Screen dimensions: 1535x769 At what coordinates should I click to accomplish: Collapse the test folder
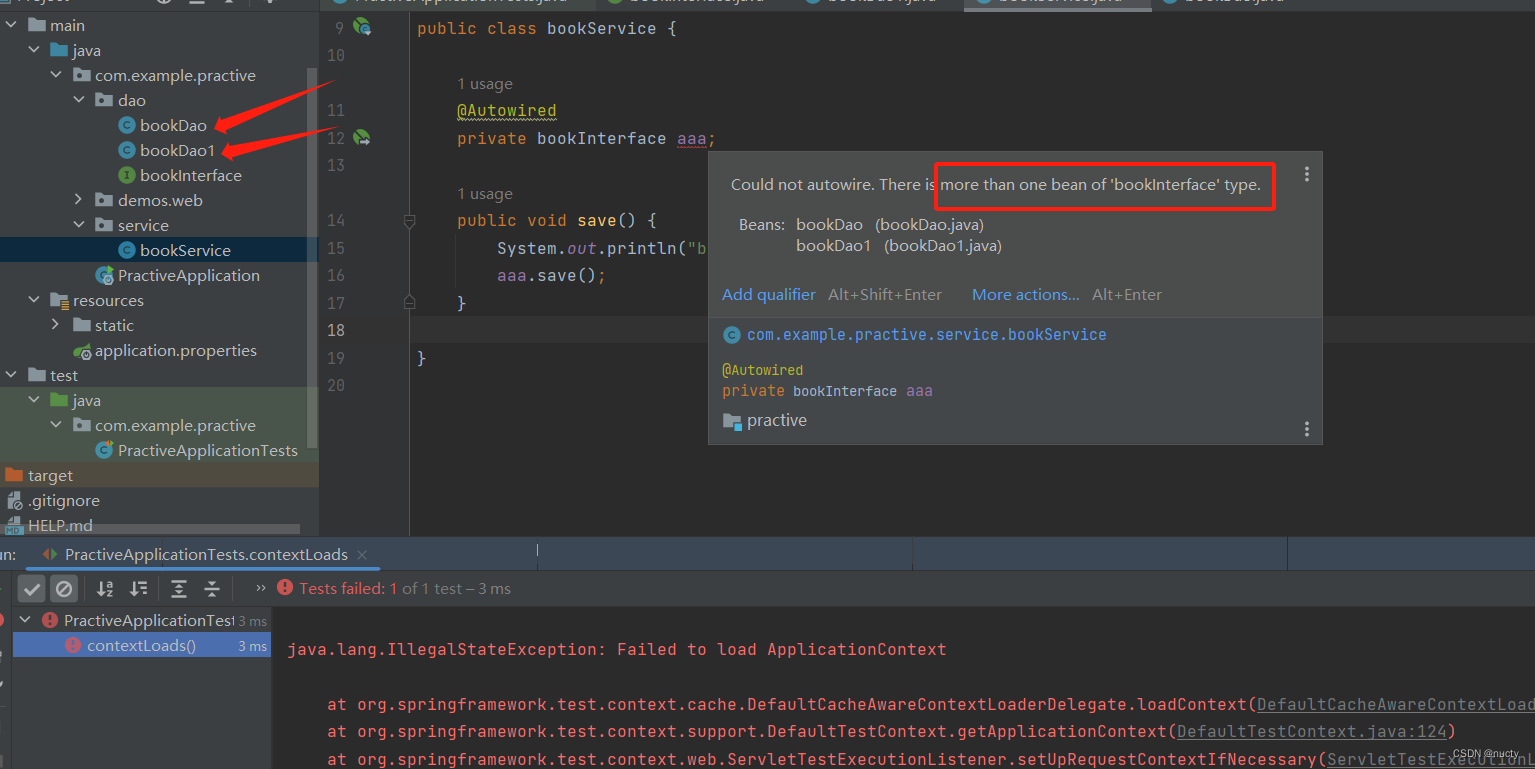click(12, 375)
